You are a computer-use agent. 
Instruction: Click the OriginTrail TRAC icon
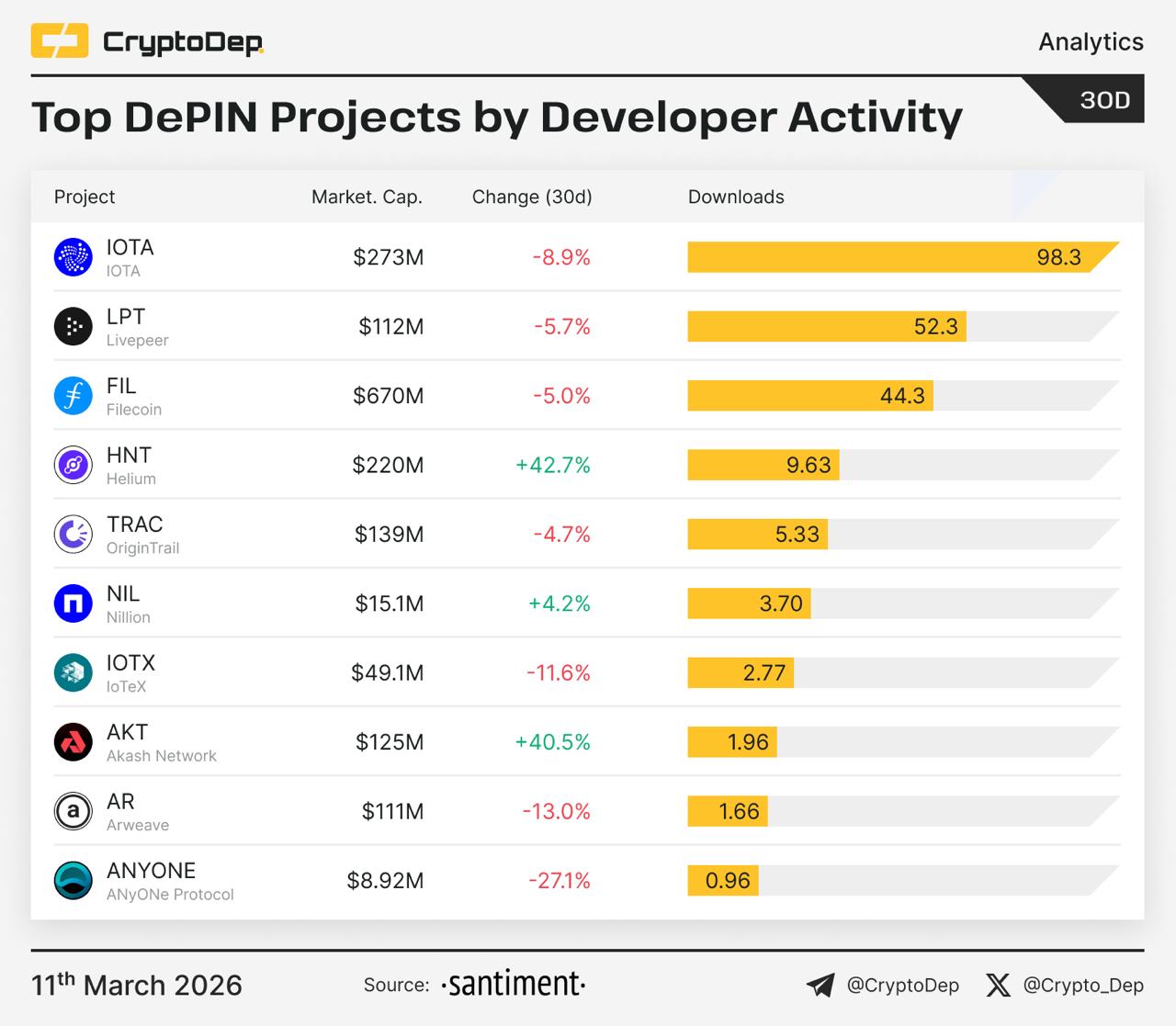click(73, 535)
